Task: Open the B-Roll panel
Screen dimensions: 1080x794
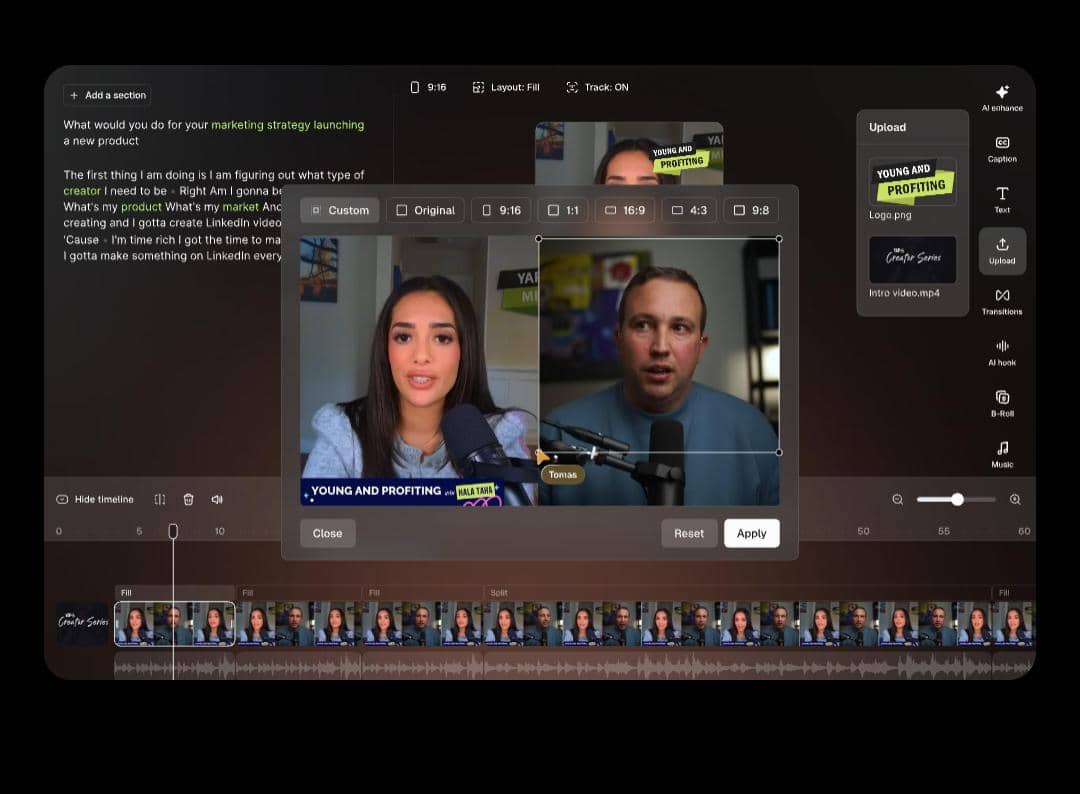Action: pos(1002,403)
